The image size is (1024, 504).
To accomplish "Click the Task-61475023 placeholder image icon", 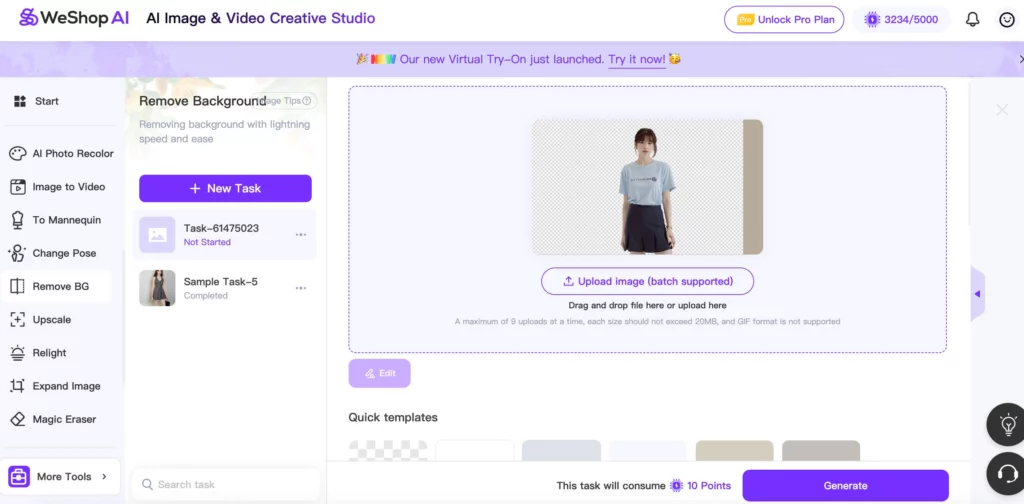I will (157, 235).
